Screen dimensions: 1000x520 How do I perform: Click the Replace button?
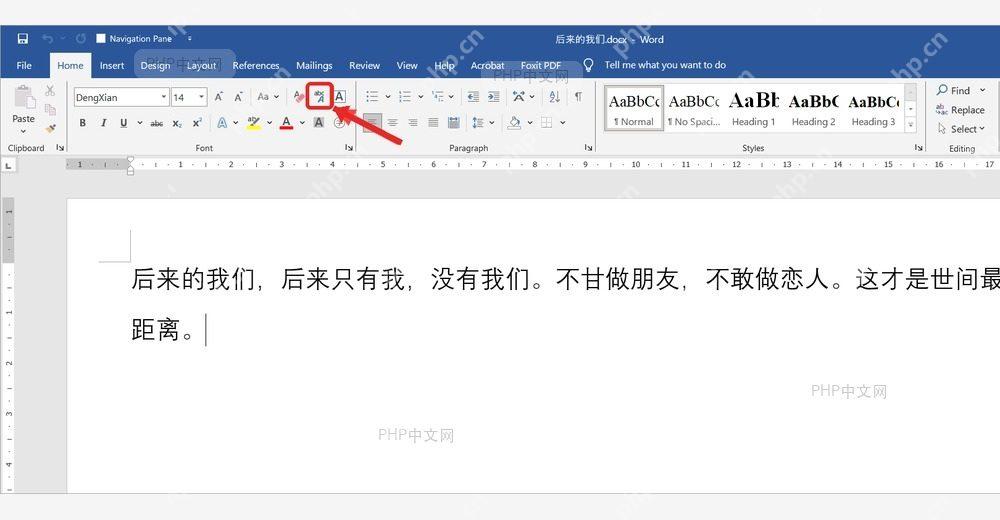coord(960,110)
